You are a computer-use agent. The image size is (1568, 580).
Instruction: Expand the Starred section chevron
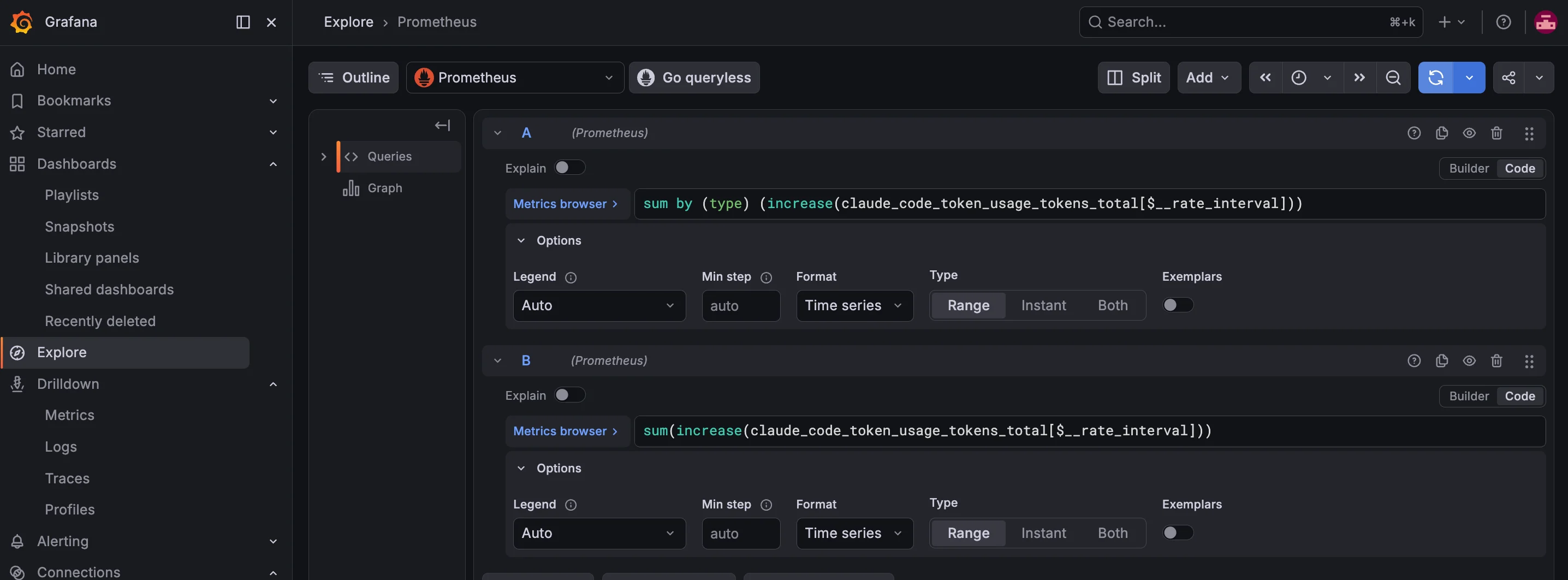click(274, 132)
